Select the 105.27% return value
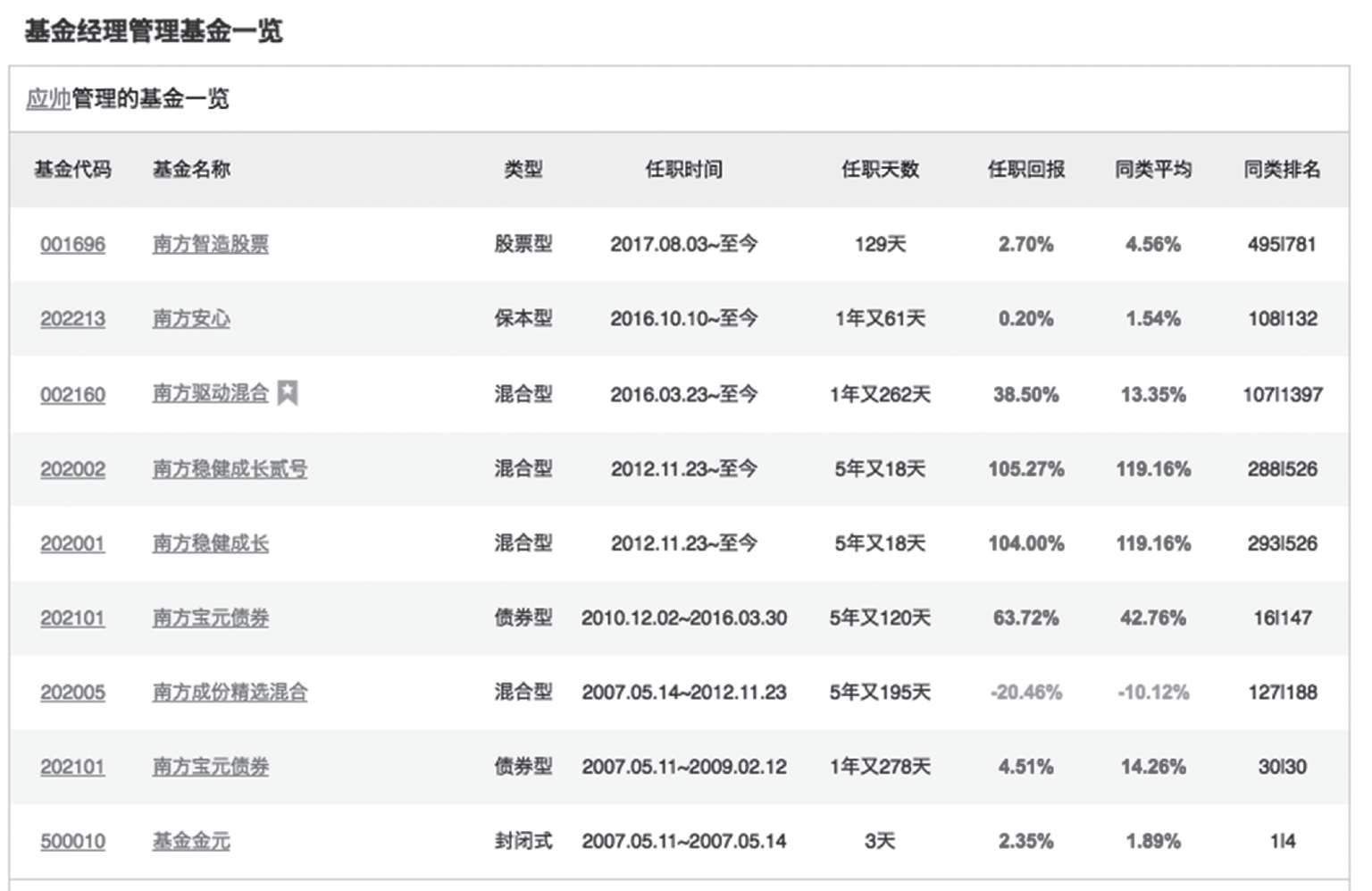The width and height of the screenshot is (1372, 891). (1026, 469)
